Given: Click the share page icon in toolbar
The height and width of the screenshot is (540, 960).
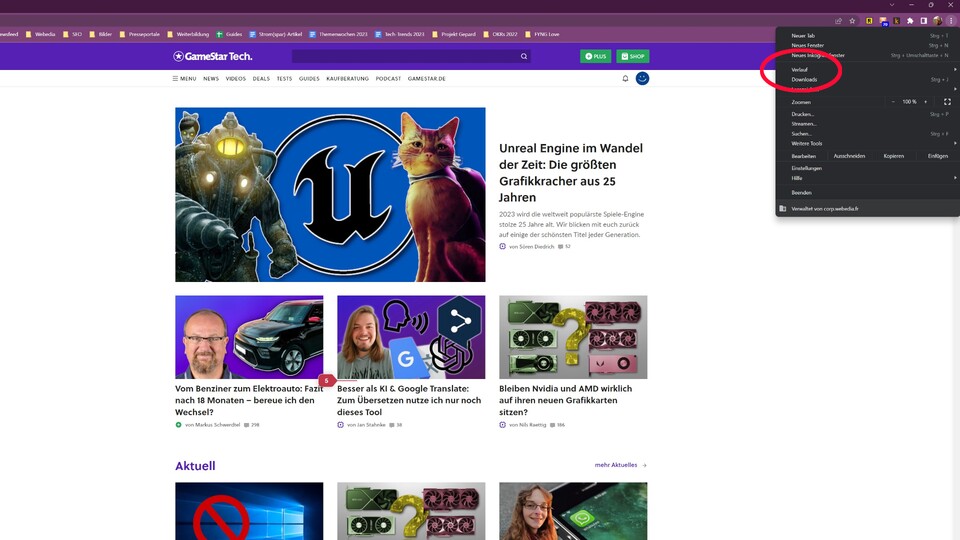Looking at the screenshot, I should point(838,20).
